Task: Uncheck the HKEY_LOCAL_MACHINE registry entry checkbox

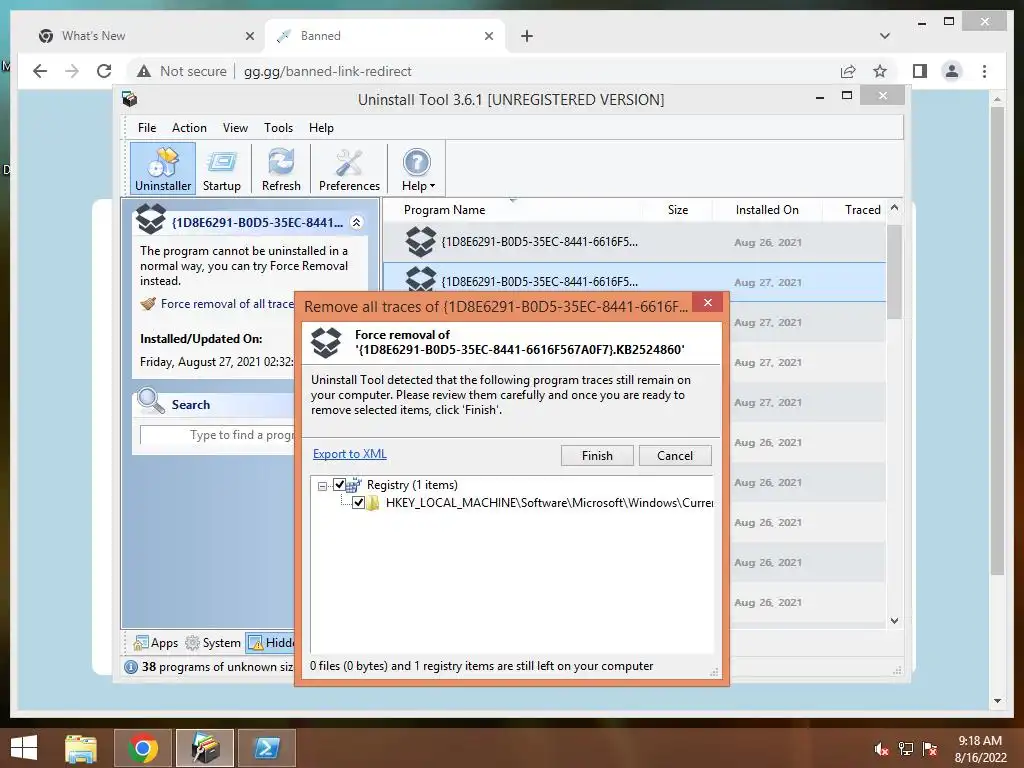Action: pos(358,503)
